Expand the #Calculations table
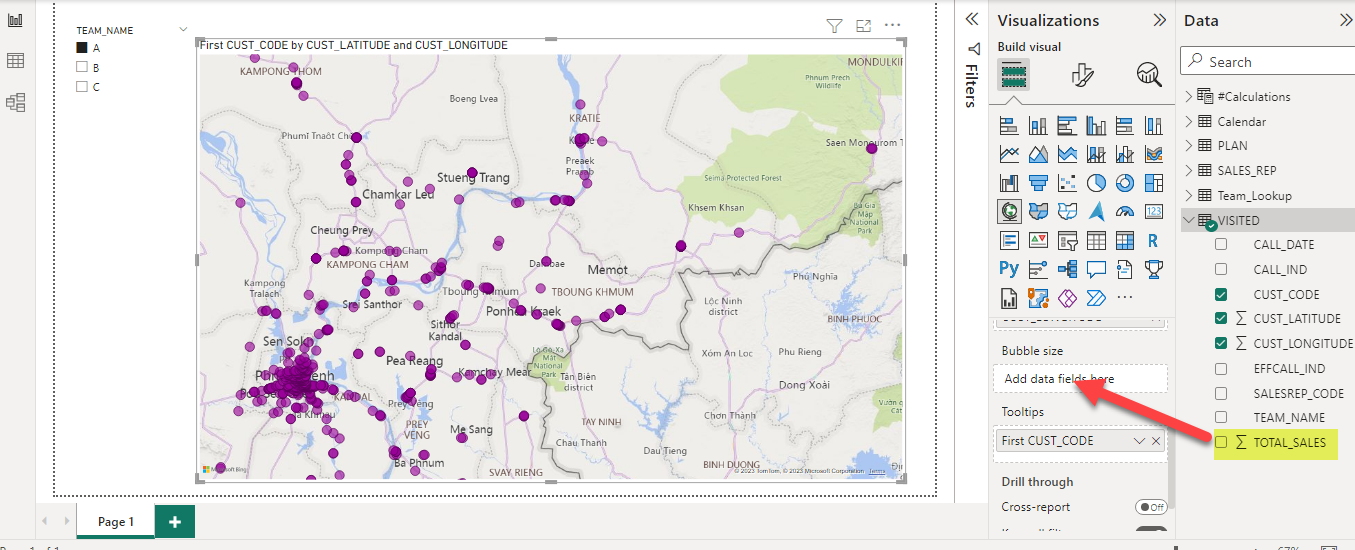Image resolution: width=1355 pixels, height=550 pixels. 1189,96
